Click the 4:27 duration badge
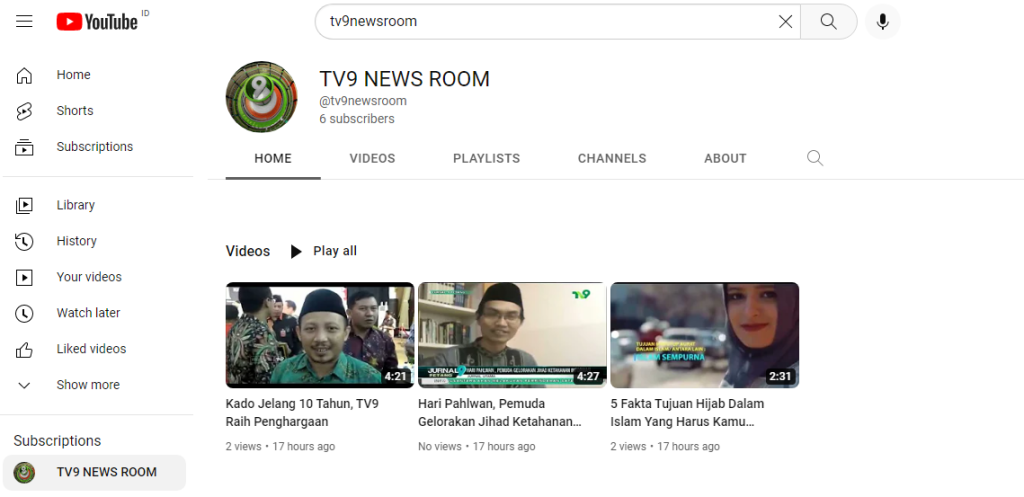This screenshot has height=497, width=1024. click(588, 376)
